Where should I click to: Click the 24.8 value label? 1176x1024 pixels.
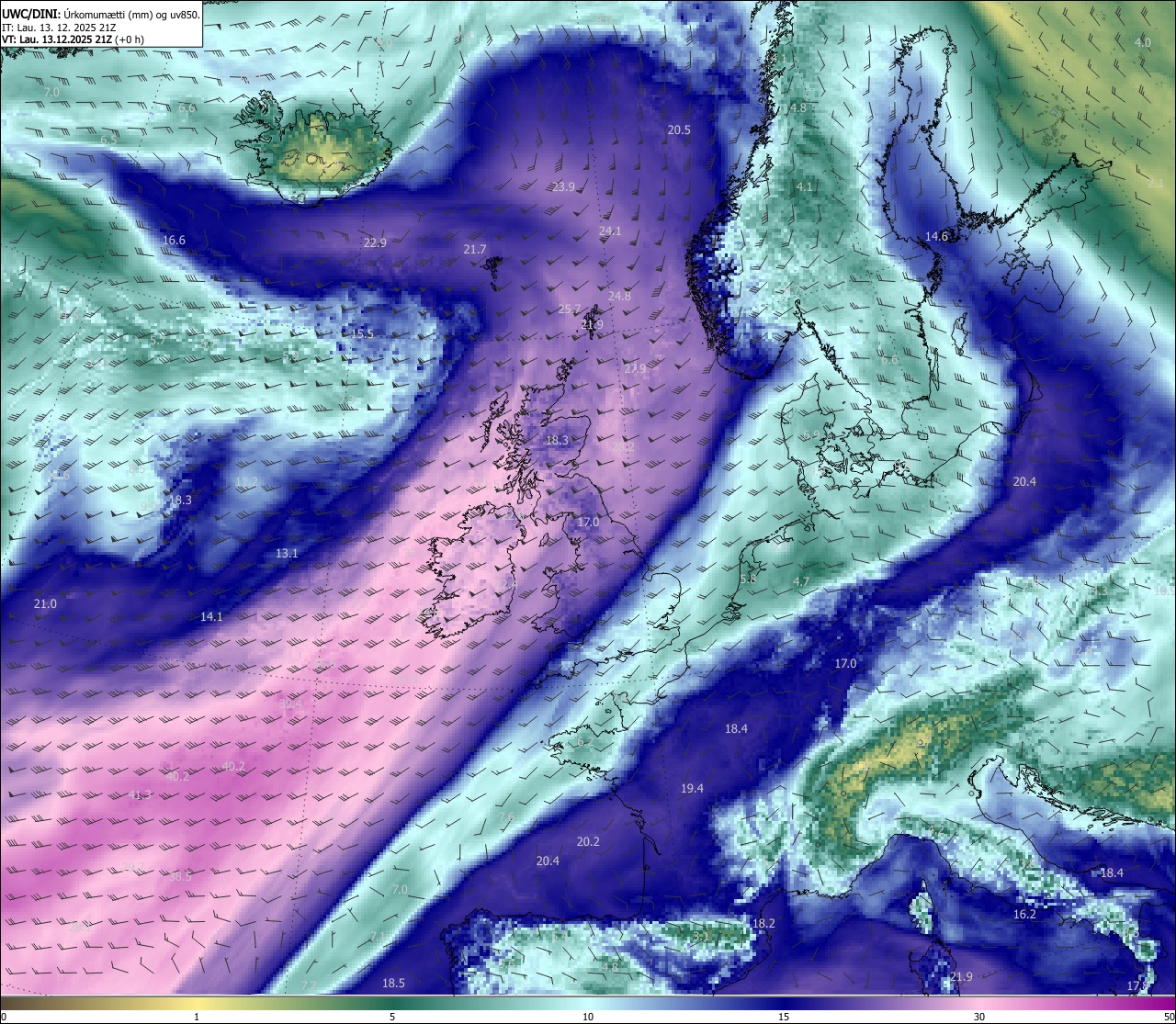[x=619, y=297]
